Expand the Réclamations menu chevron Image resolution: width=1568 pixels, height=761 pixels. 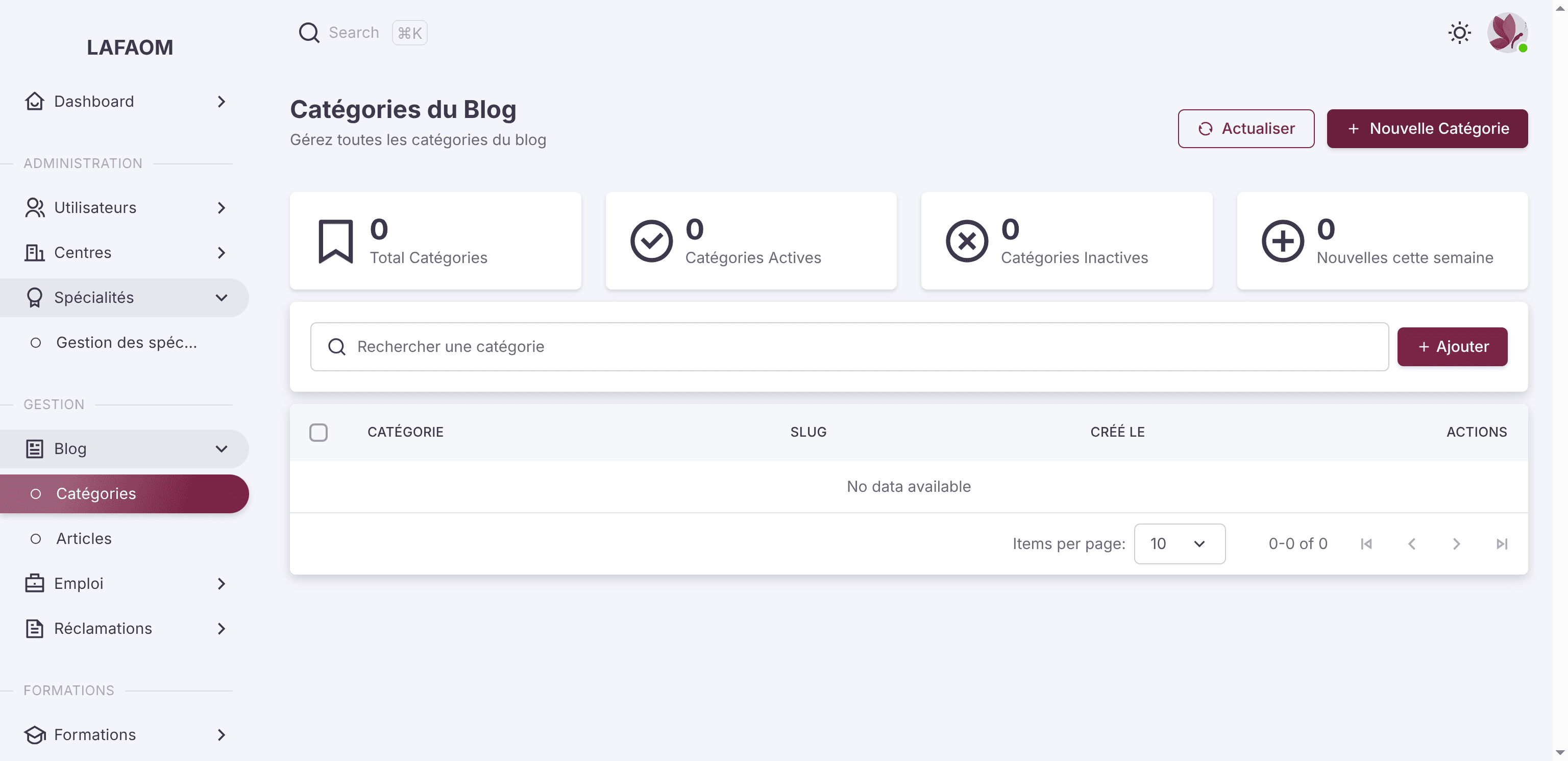coord(222,629)
